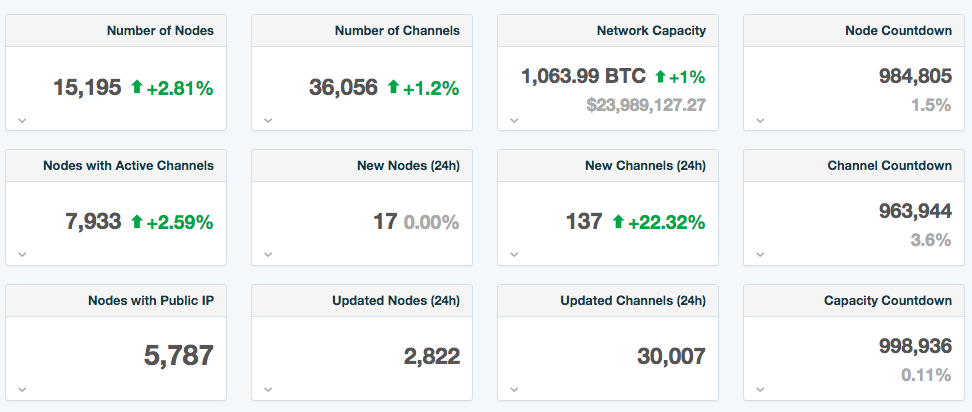
Task: Click the green up arrow beside 7,933
Action: tap(137, 222)
